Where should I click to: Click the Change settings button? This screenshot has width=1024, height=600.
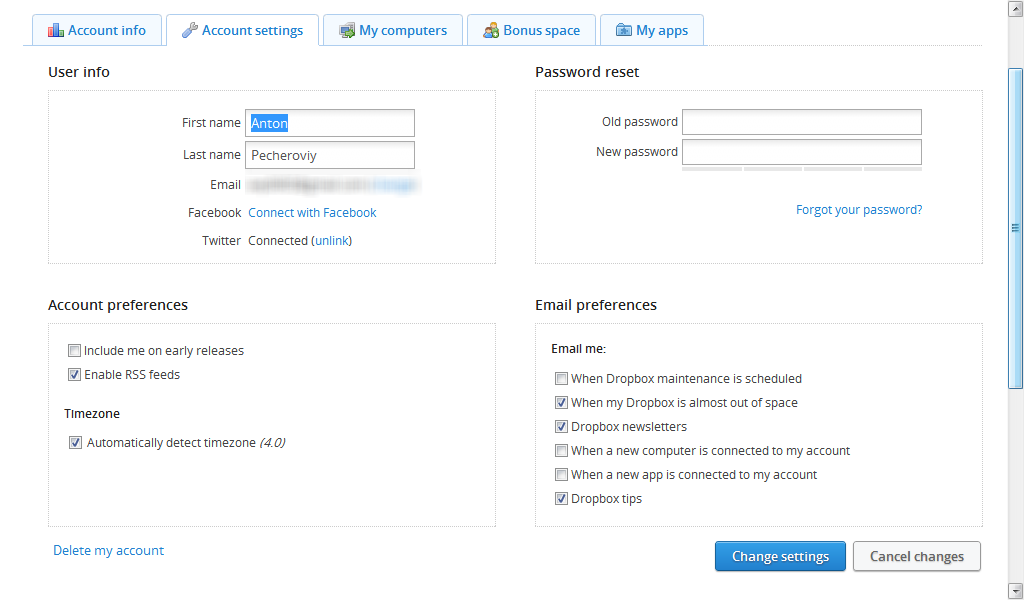click(x=780, y=556)
